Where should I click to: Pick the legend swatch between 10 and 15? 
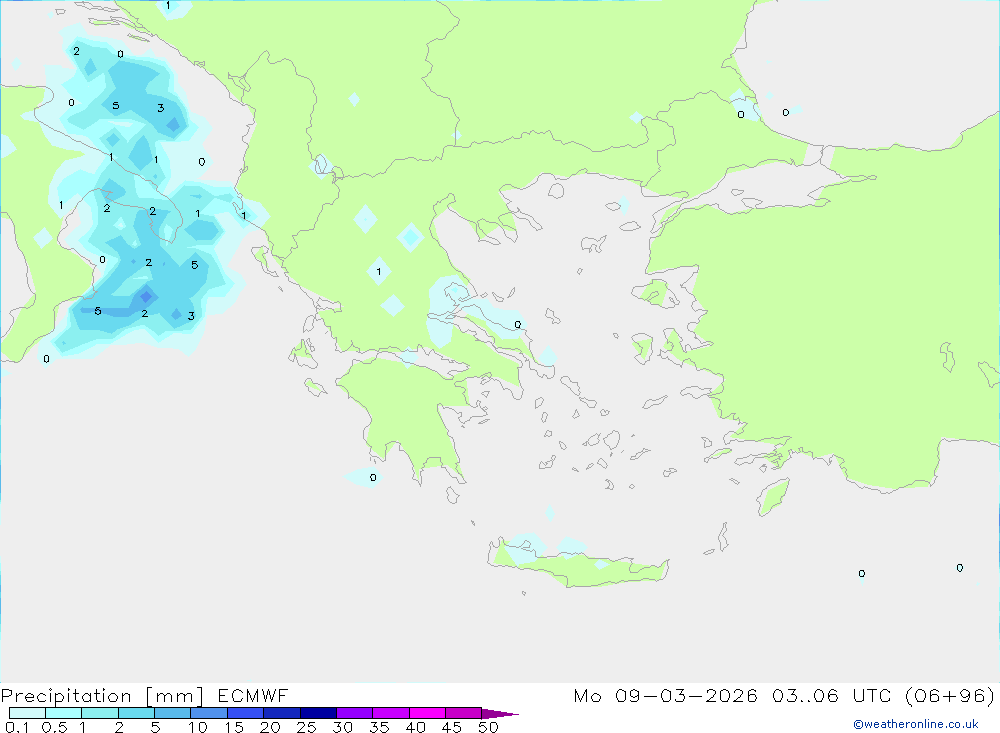[x=209, y=713]
